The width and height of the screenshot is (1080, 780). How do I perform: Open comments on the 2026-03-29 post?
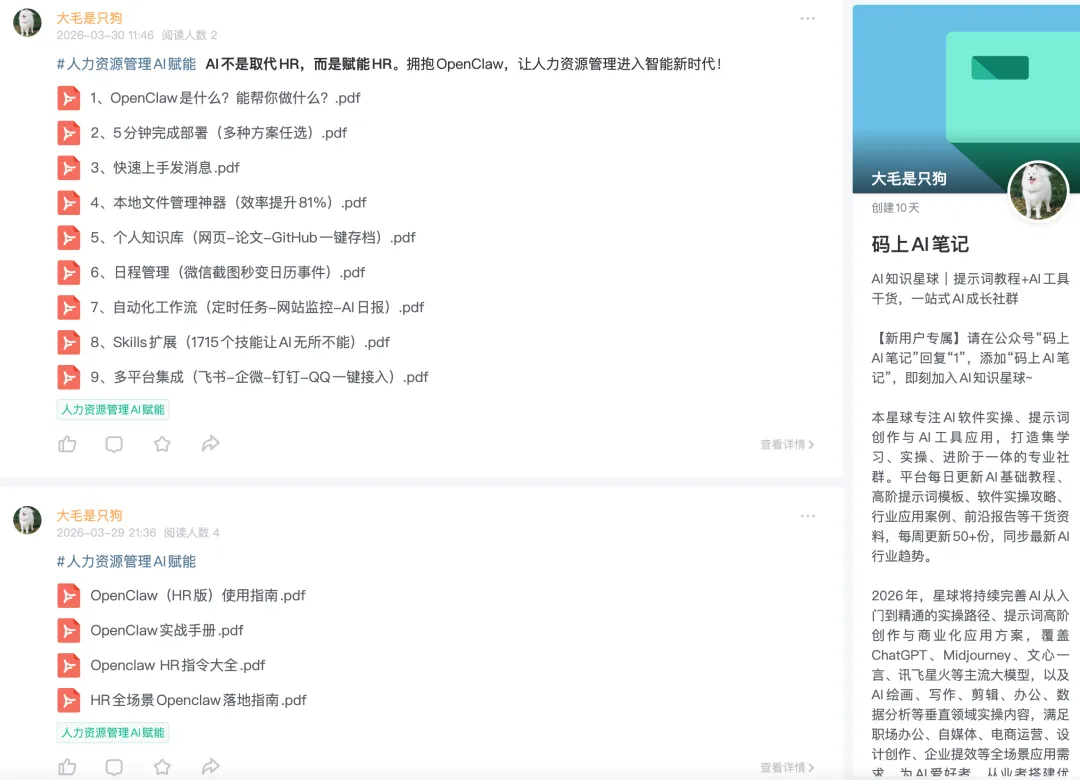pyautogui.click(x=114, y=767)
